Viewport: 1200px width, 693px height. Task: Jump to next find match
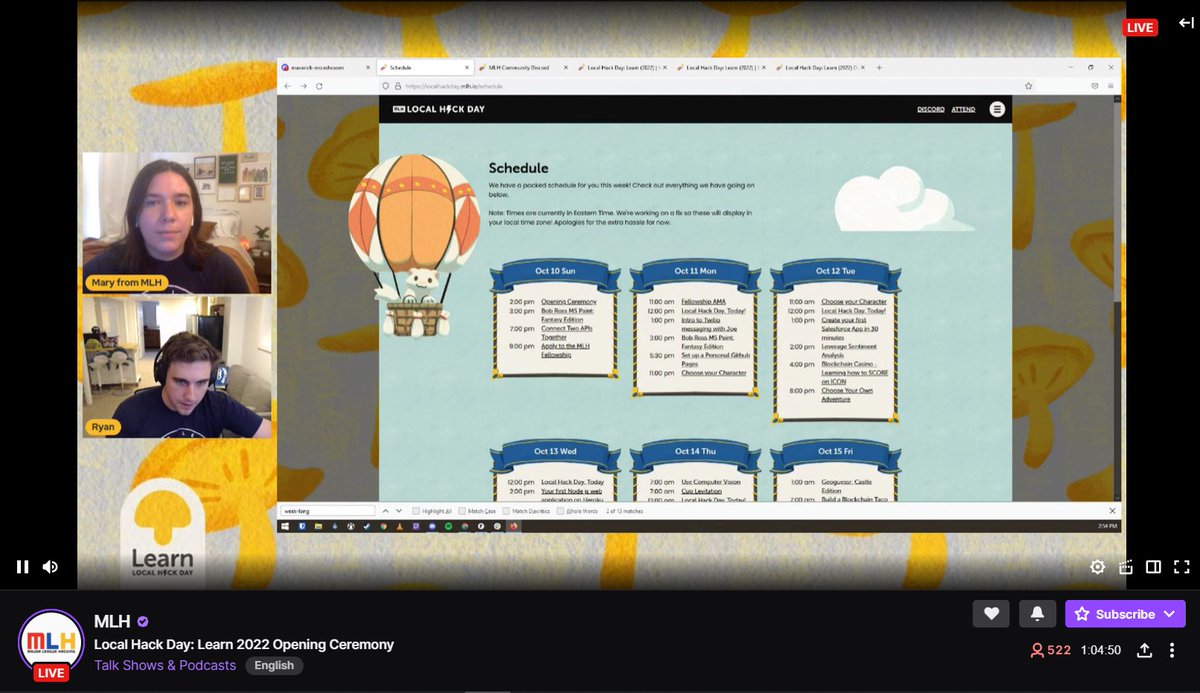click(x=399, y=510)
